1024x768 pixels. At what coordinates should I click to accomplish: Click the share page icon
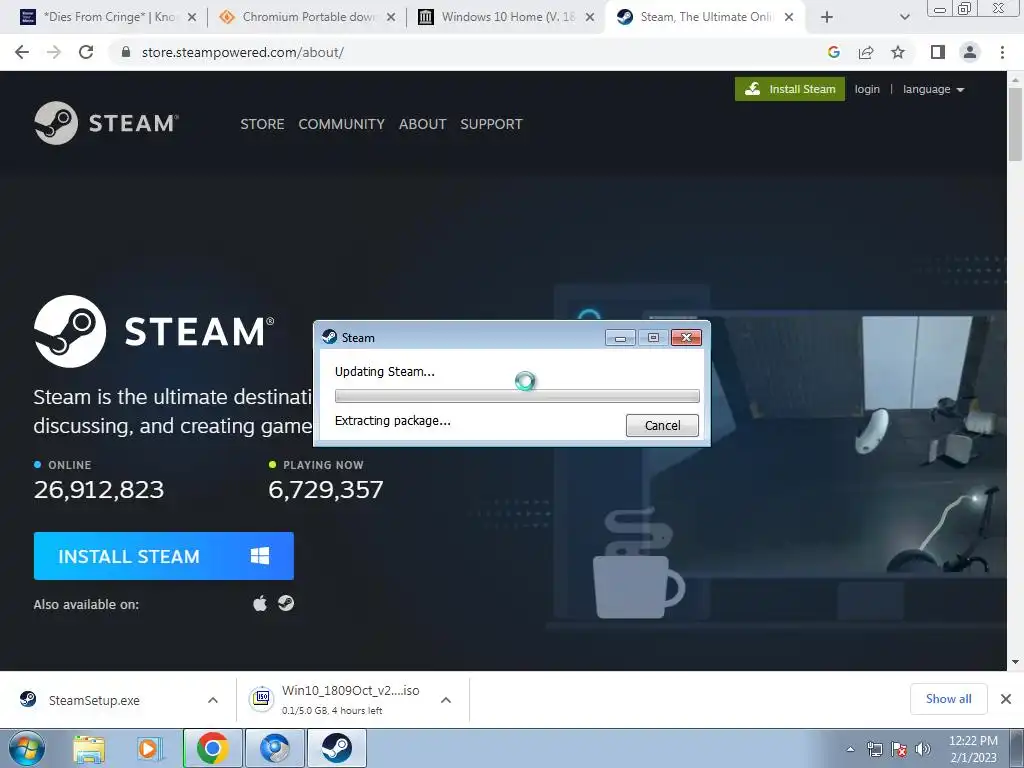[866, 52]
